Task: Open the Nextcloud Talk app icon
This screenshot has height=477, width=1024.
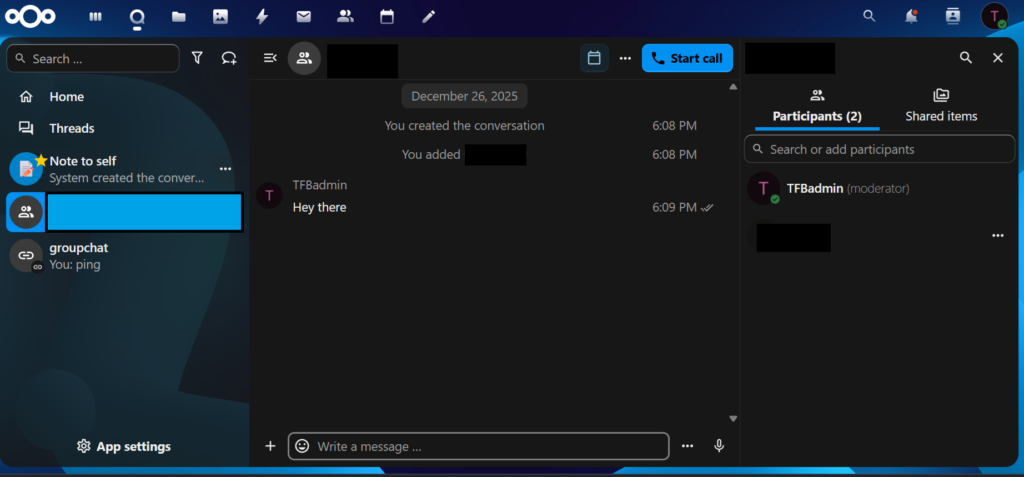Action: pyautogui.click(x=138, y=16)
